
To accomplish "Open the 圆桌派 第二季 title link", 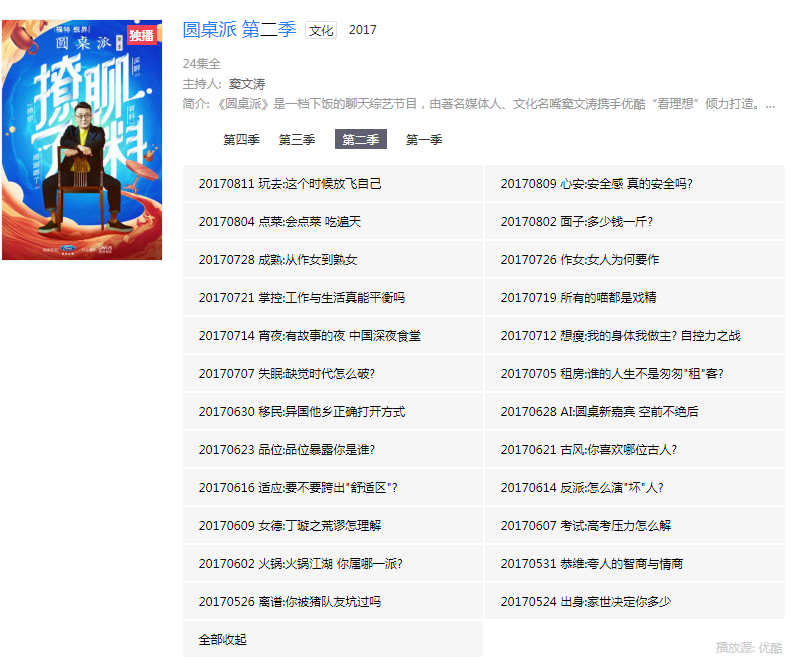I will 239,29.
